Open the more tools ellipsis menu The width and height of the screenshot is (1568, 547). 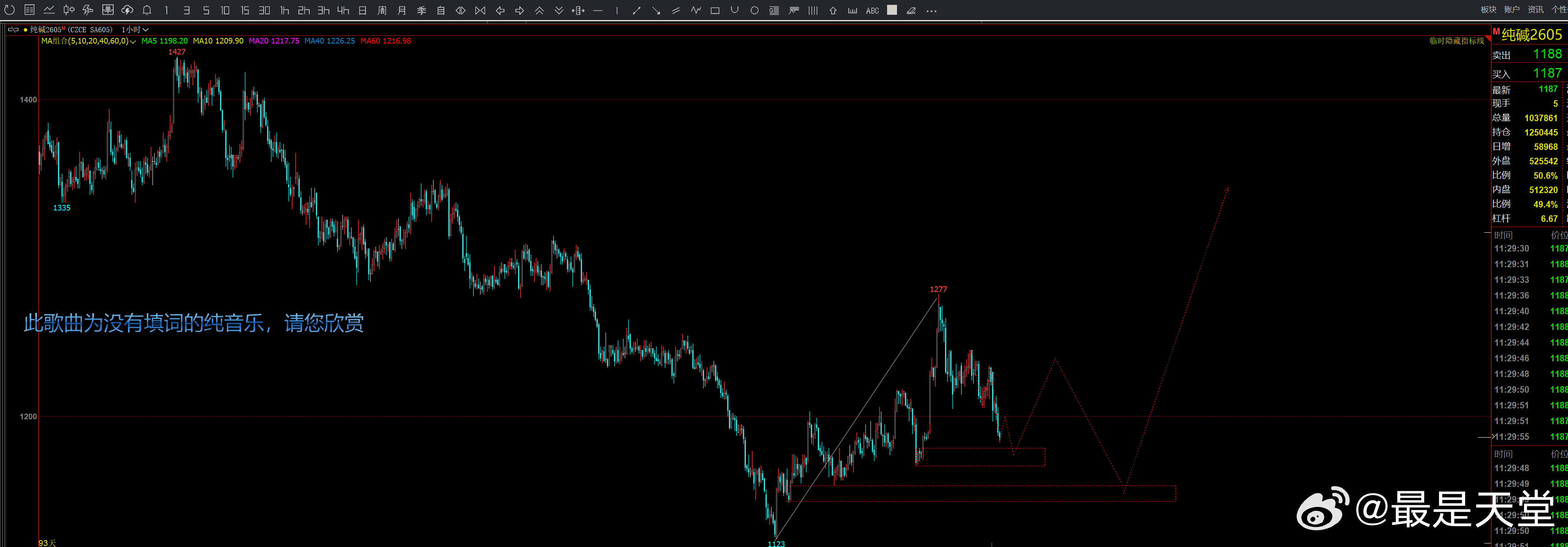click(931, 10)
